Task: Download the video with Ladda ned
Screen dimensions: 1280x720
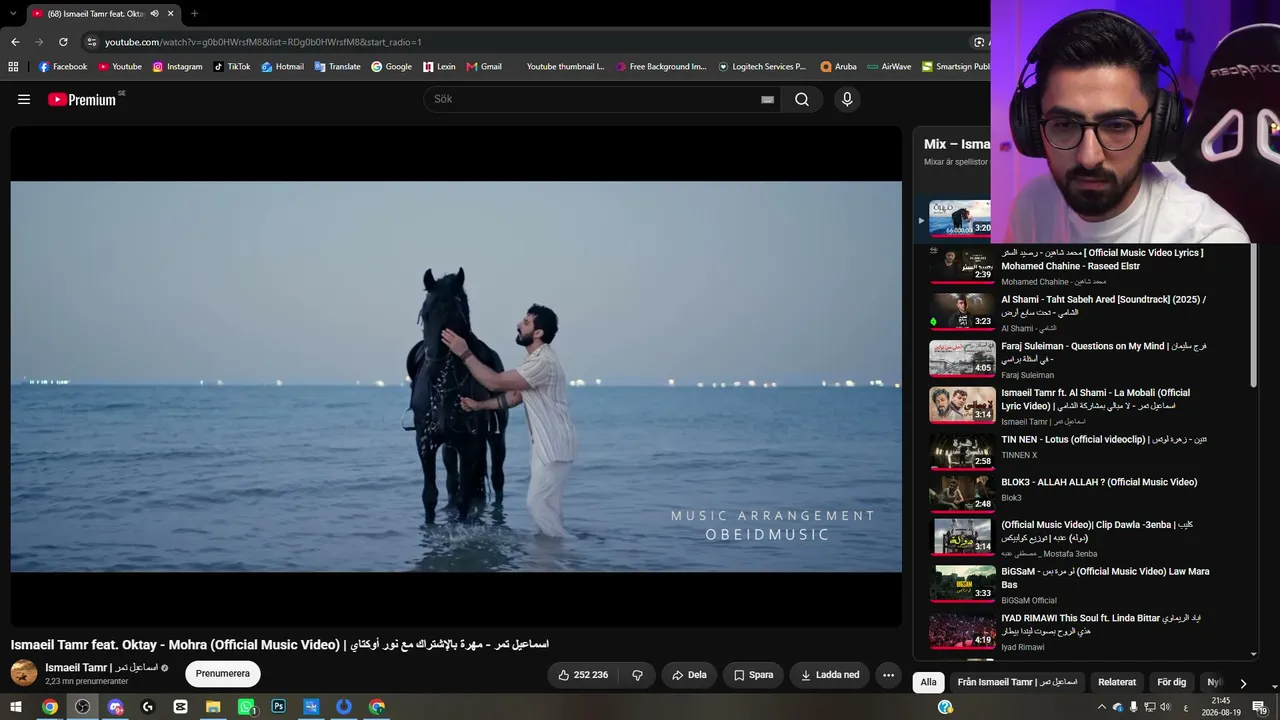Action: [x=830, y=675]
